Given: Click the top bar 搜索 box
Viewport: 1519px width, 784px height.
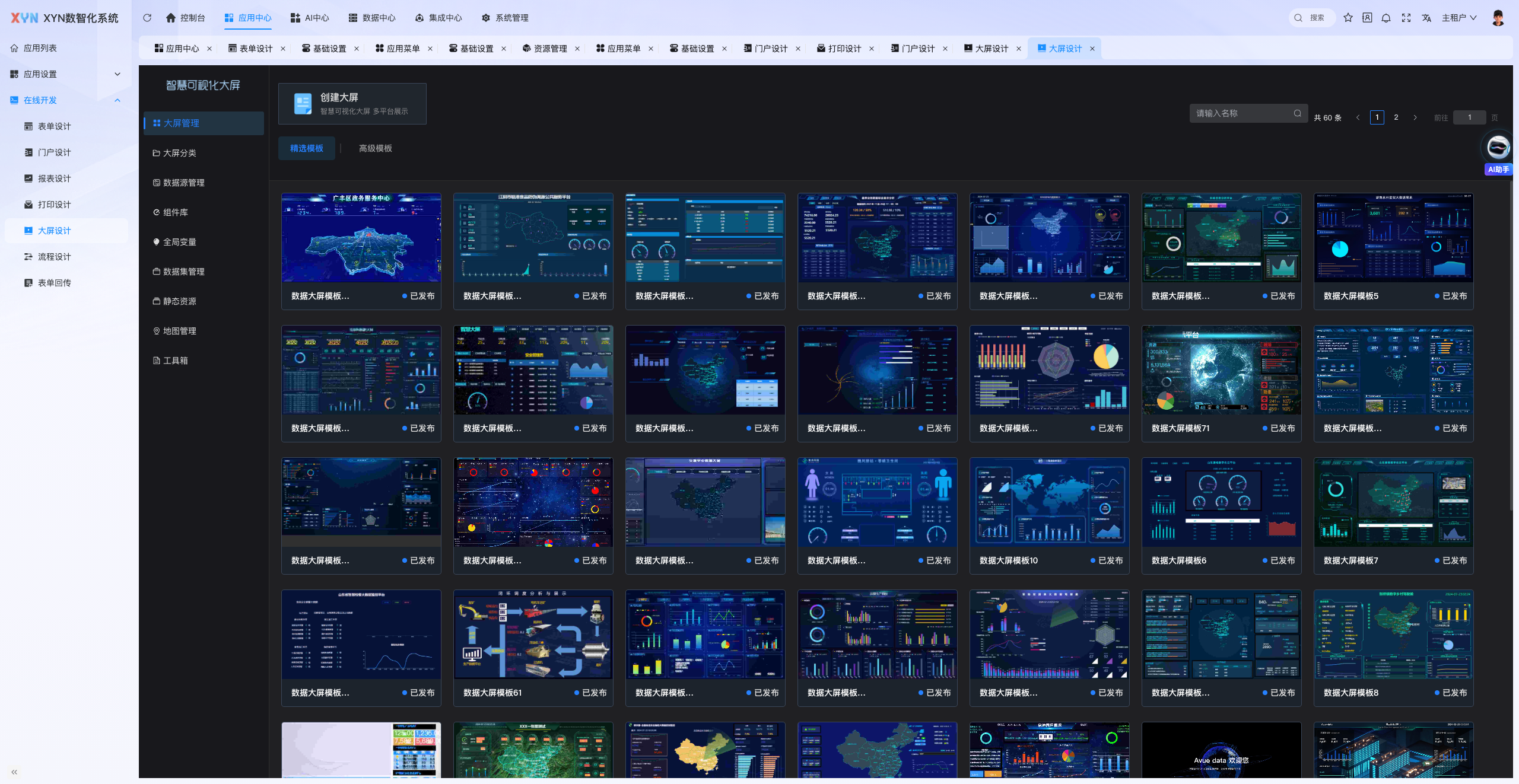Looking at the screenshot, I should (1312, 18).
